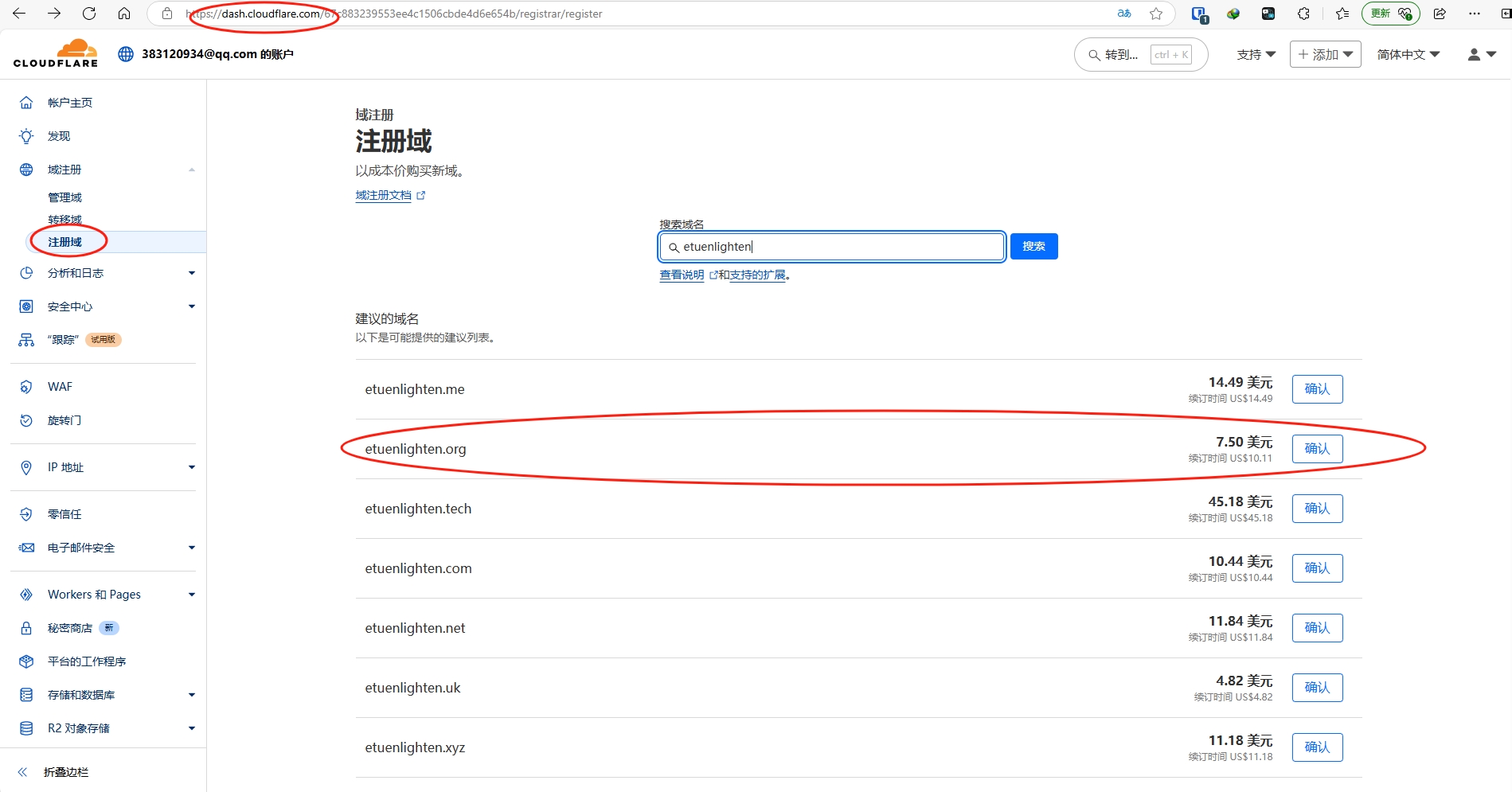Collapse the 域注册 section arrow

(191, 170)
